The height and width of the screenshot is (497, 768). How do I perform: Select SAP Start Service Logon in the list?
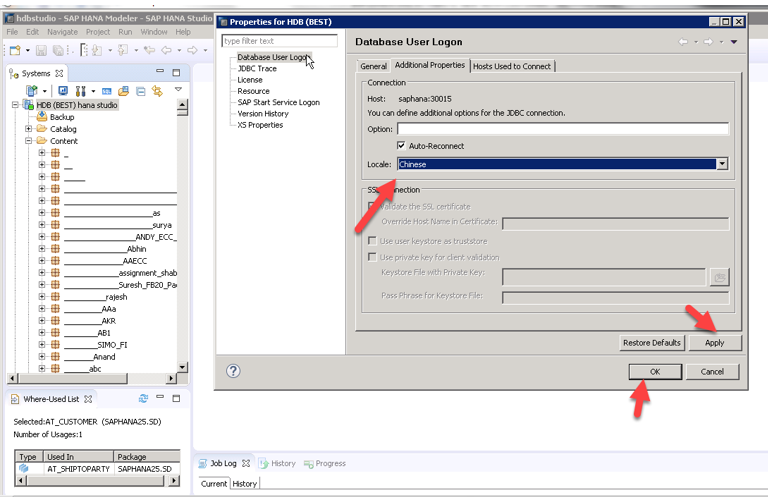pos(279,102)
